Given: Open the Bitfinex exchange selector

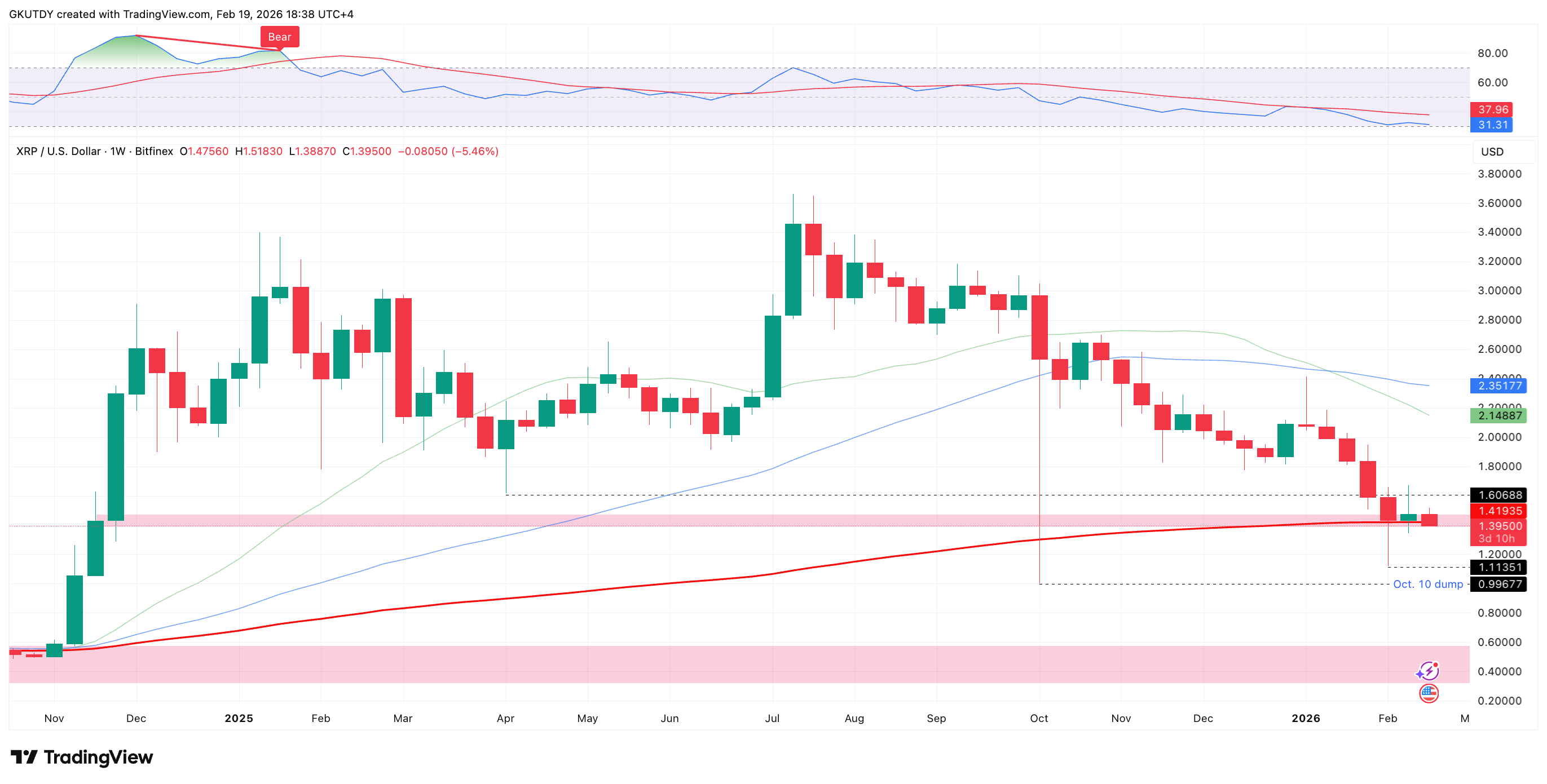Looking at the screenshot, I should tap(156, 152).
